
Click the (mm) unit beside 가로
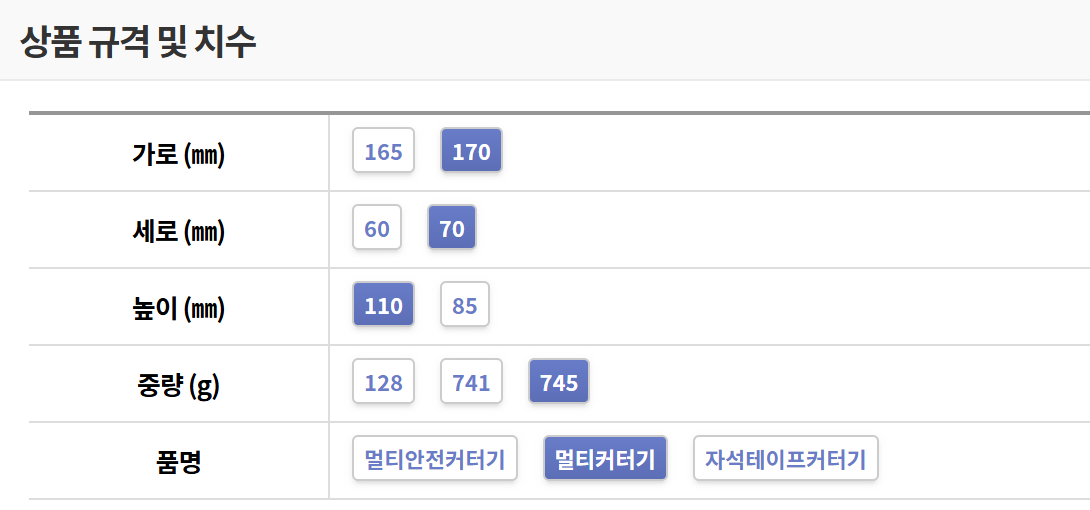coord(204,155)
